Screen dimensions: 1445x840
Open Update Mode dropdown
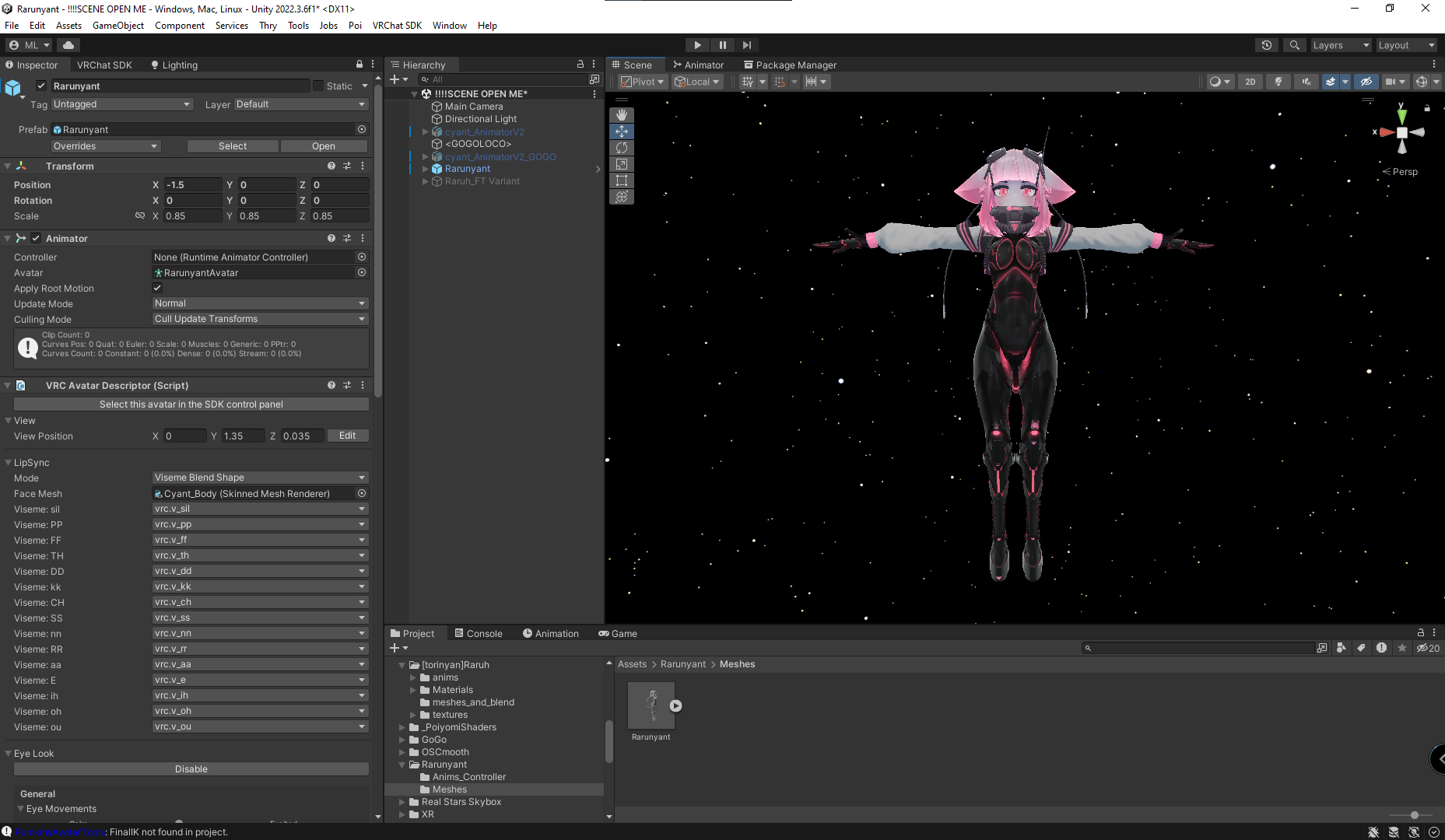[x=260, y=303]
